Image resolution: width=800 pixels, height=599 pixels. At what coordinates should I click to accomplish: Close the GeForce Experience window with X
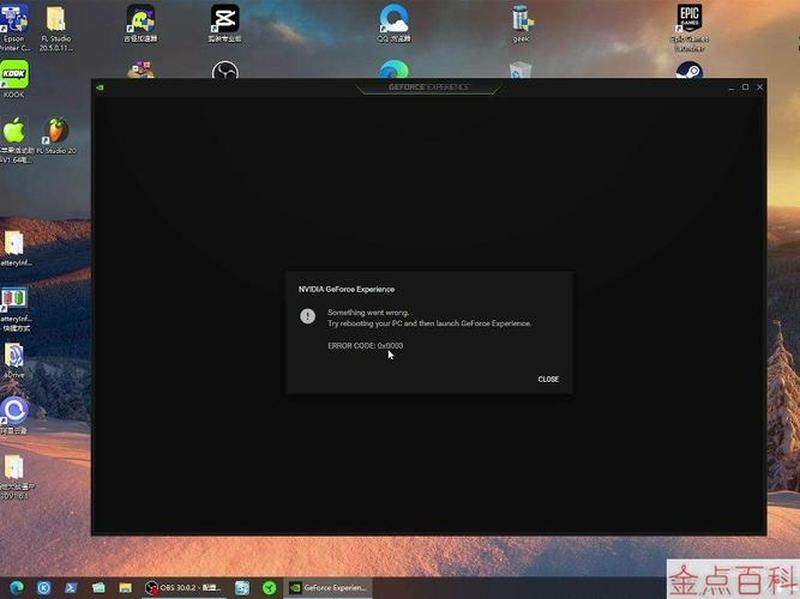point(760,87)
